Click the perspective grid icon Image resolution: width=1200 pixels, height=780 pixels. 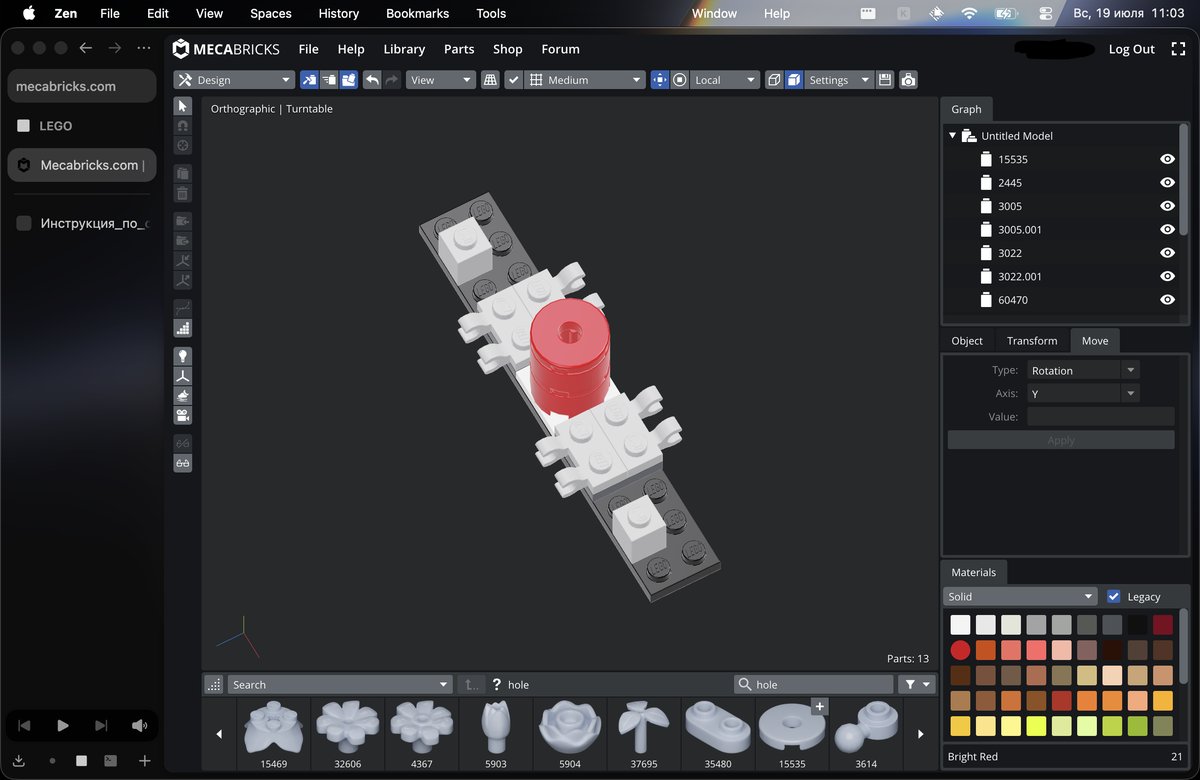click(x=490, y=80)
